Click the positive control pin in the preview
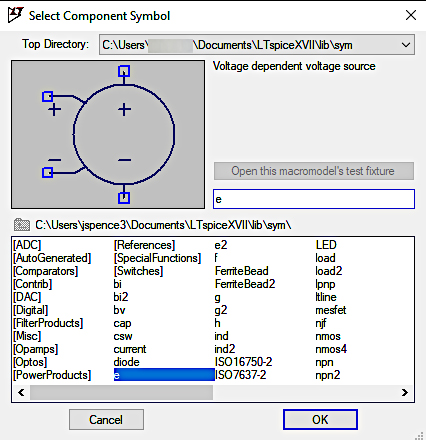 (47, 97)
